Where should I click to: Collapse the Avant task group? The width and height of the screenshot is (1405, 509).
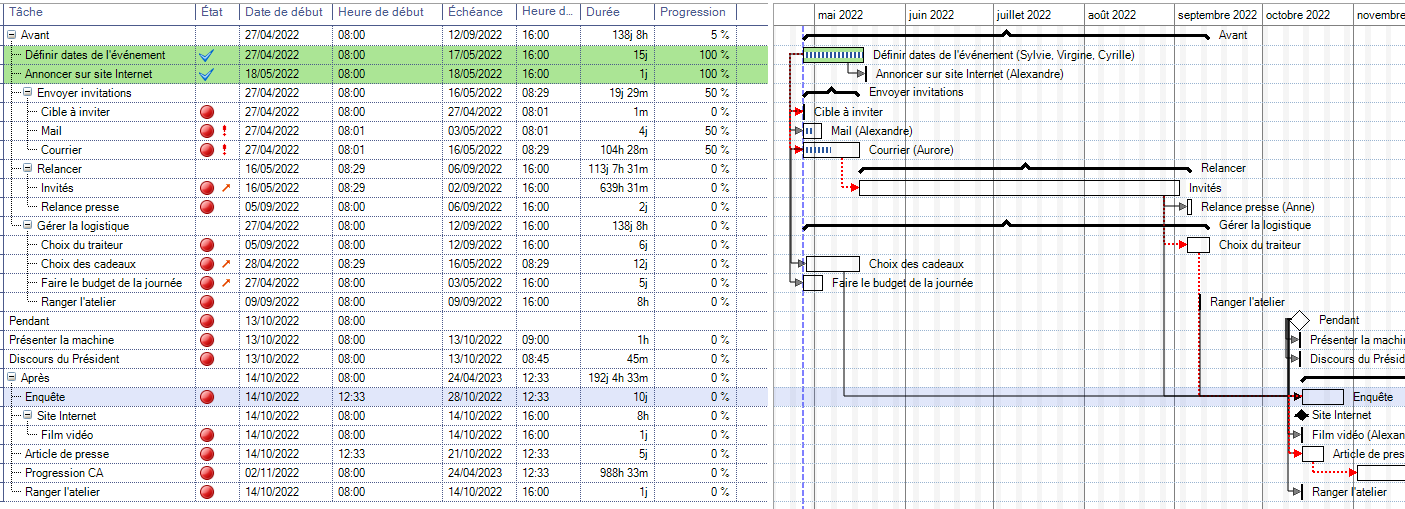[x=12, y=36]
